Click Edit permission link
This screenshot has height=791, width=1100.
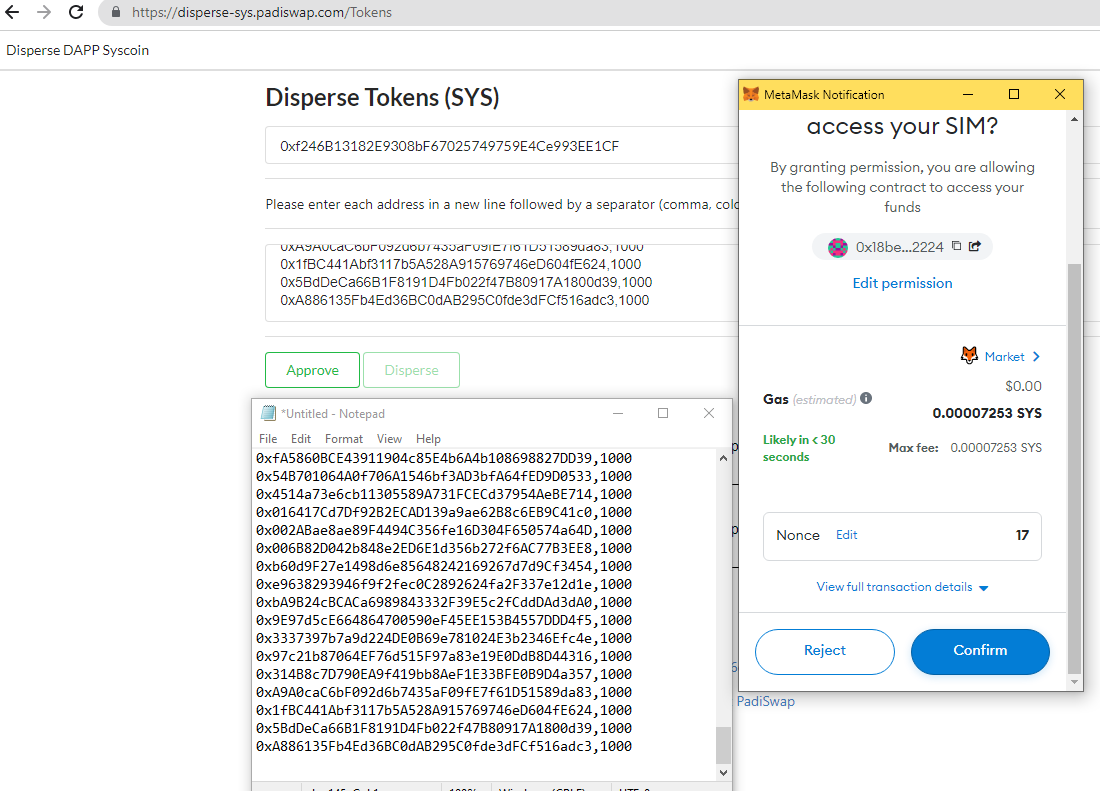(x=902, y=283)
